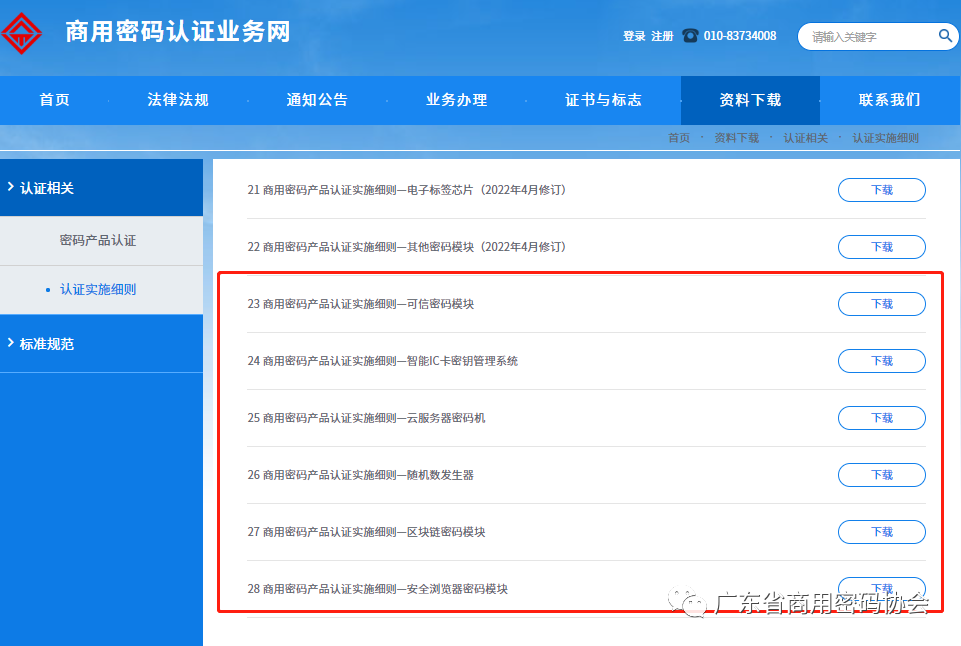Open the 注册 register link

(662, 36)
